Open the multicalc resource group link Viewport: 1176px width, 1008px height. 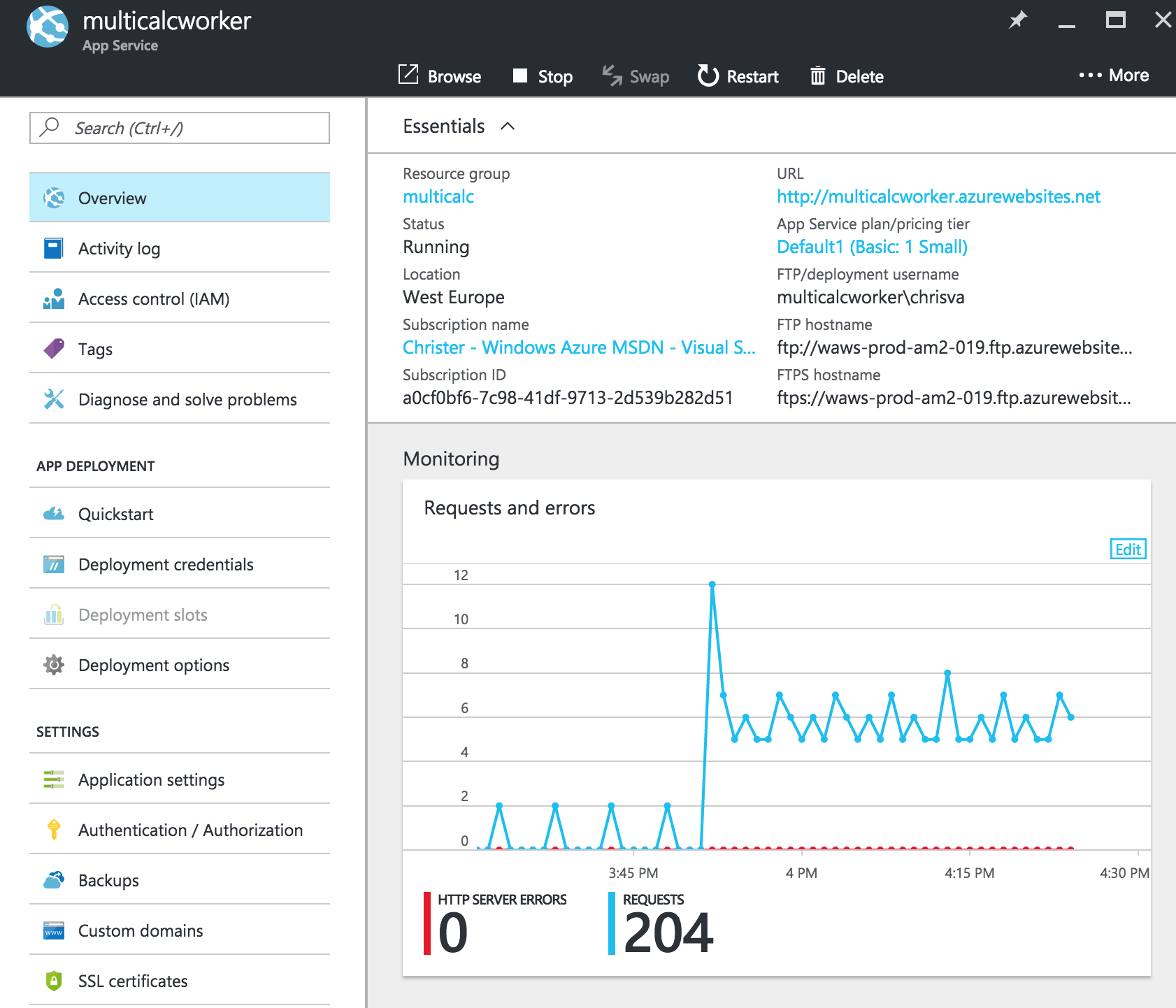438,196
